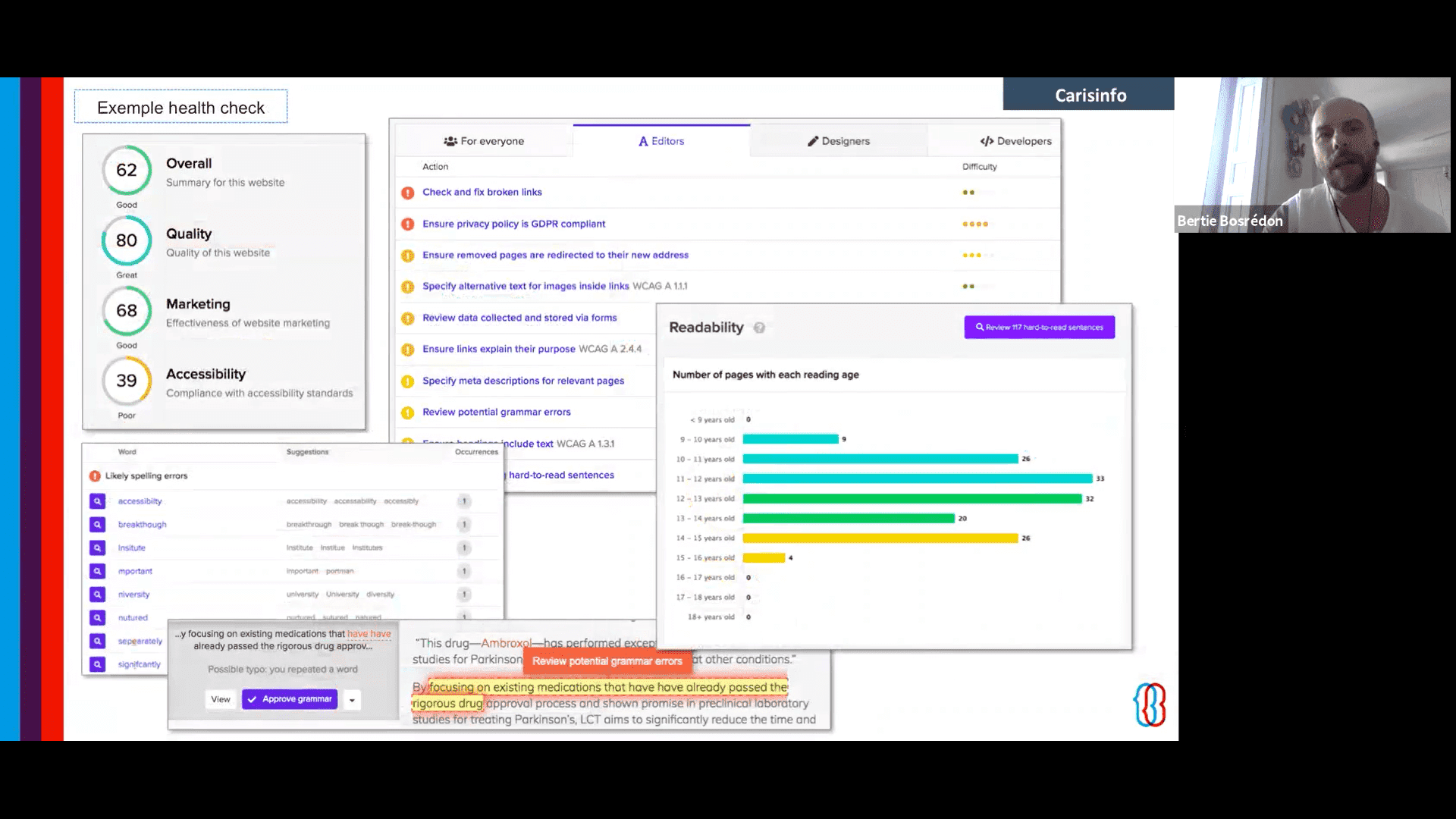Click search icon next to 'nutured' word
This screenshot has height=819, width=1456.
click(98, 618)
